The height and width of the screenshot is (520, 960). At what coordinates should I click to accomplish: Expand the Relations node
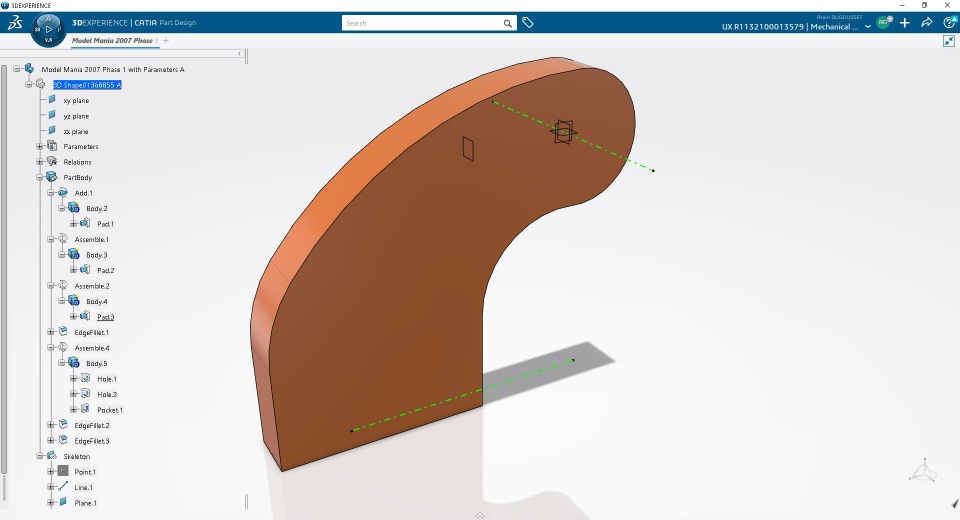(x=39, y=162)
